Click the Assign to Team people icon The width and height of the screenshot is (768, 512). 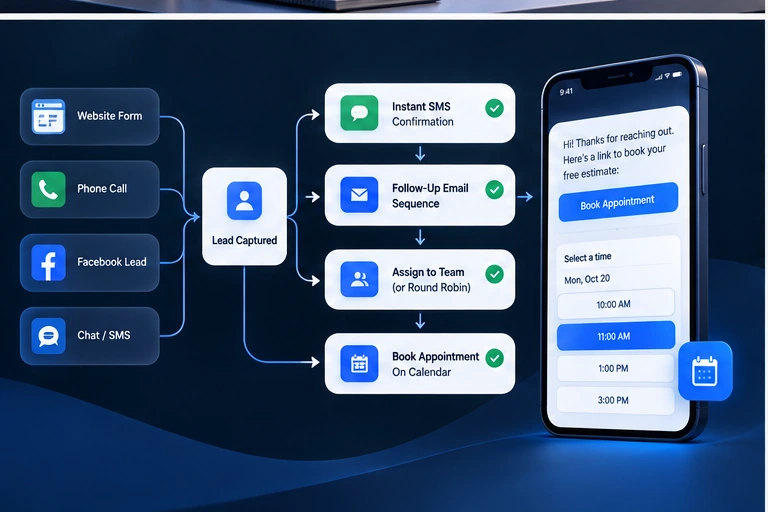click(x=359, y=279)
